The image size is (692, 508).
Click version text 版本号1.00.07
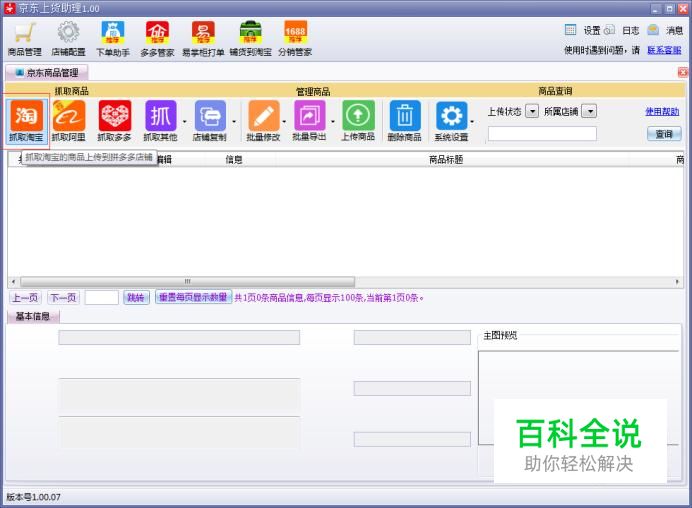pyautogui.click(x=34, y=497)
